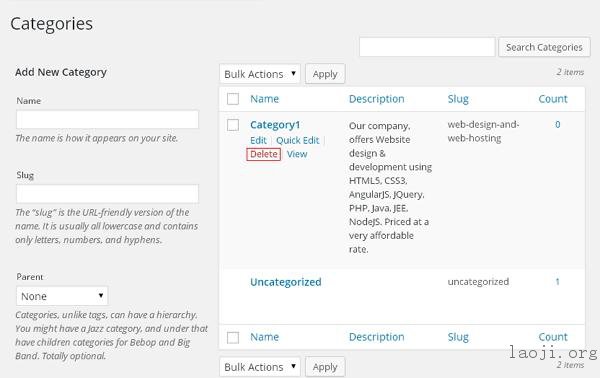Sort by Description in the table header
The image size is (600, 378).
click(377, 99)
